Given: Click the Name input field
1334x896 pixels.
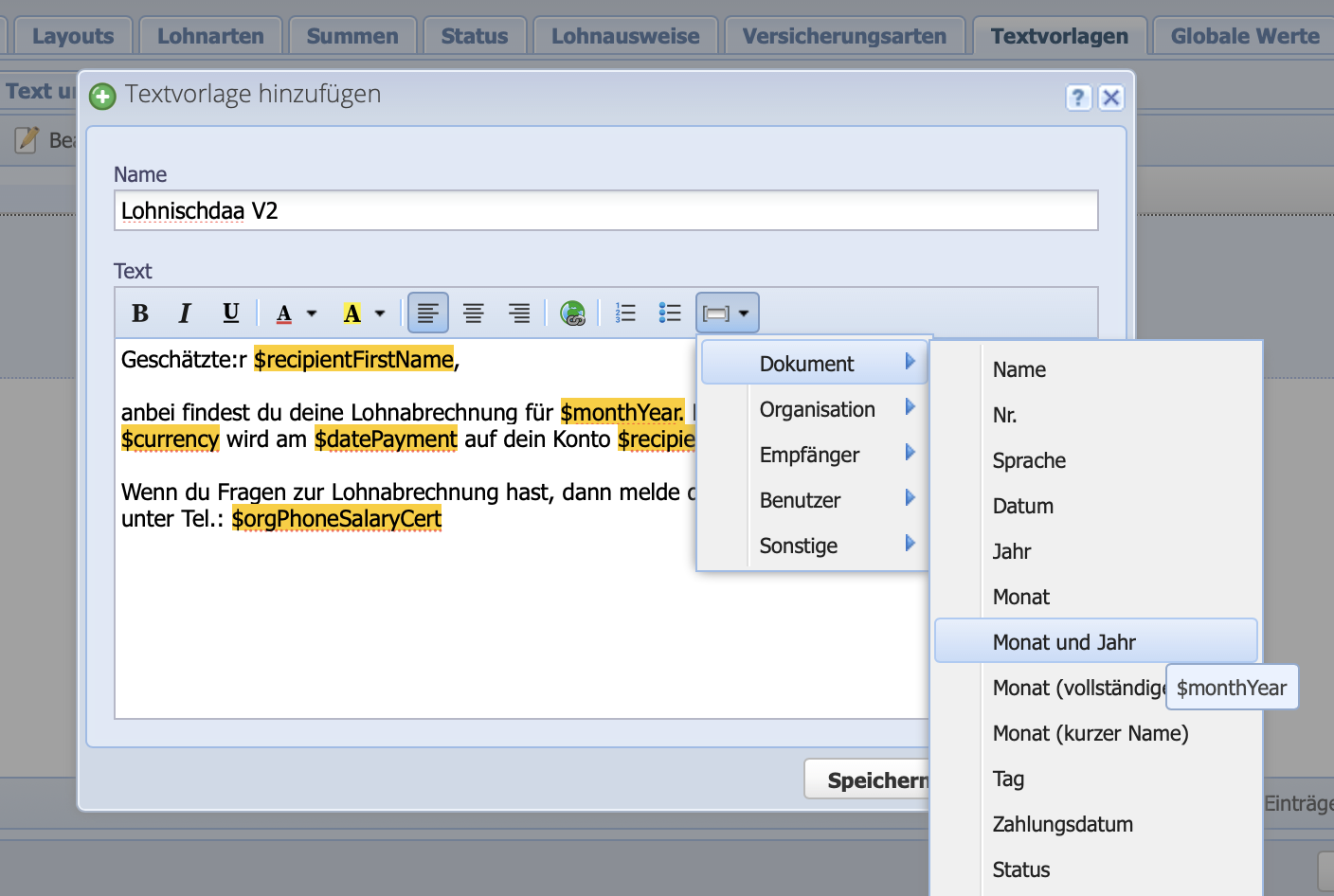Looking at the screenshot, I should point(605,210).
